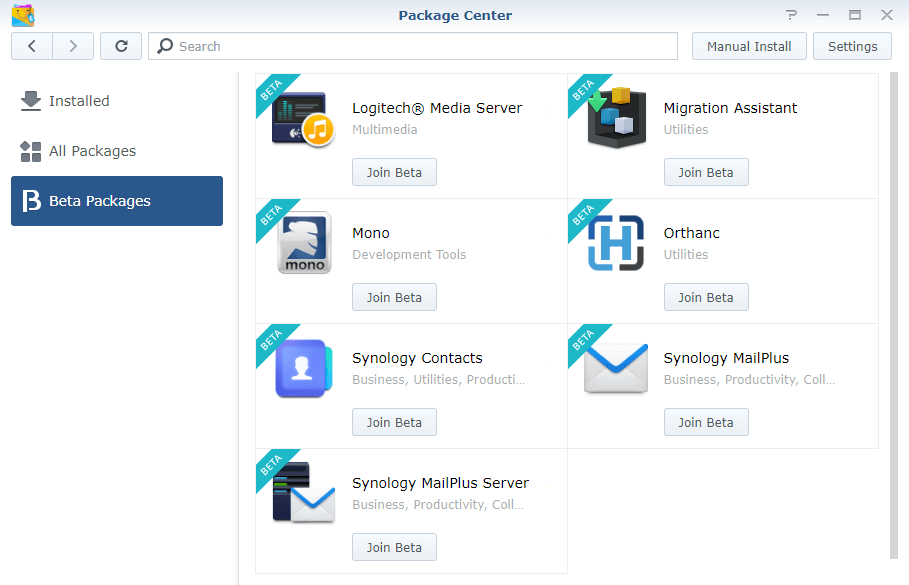Image resolution: width=909 pixels, height=585 pixels.
Task: Minimize the Package Center window
Action: pyautogui.click(x=823, y=15)
